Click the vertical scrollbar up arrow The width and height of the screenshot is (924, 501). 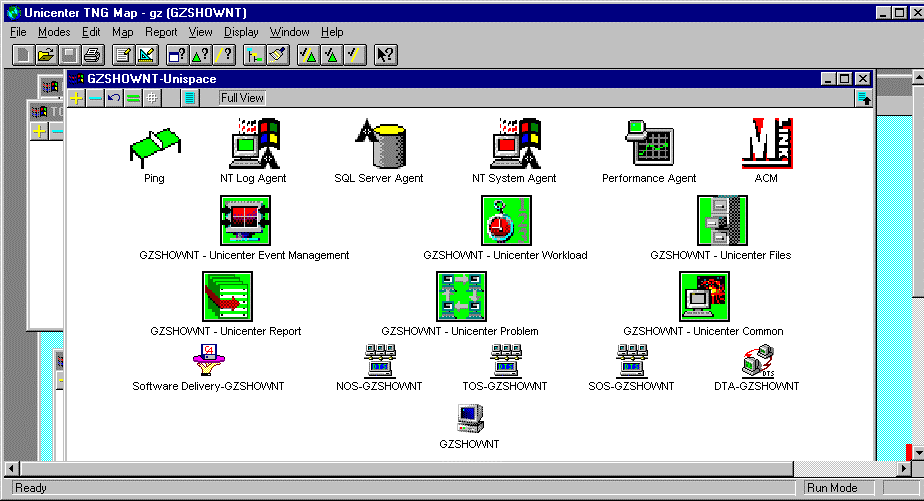pyautogui.click(x=918, y=77)
